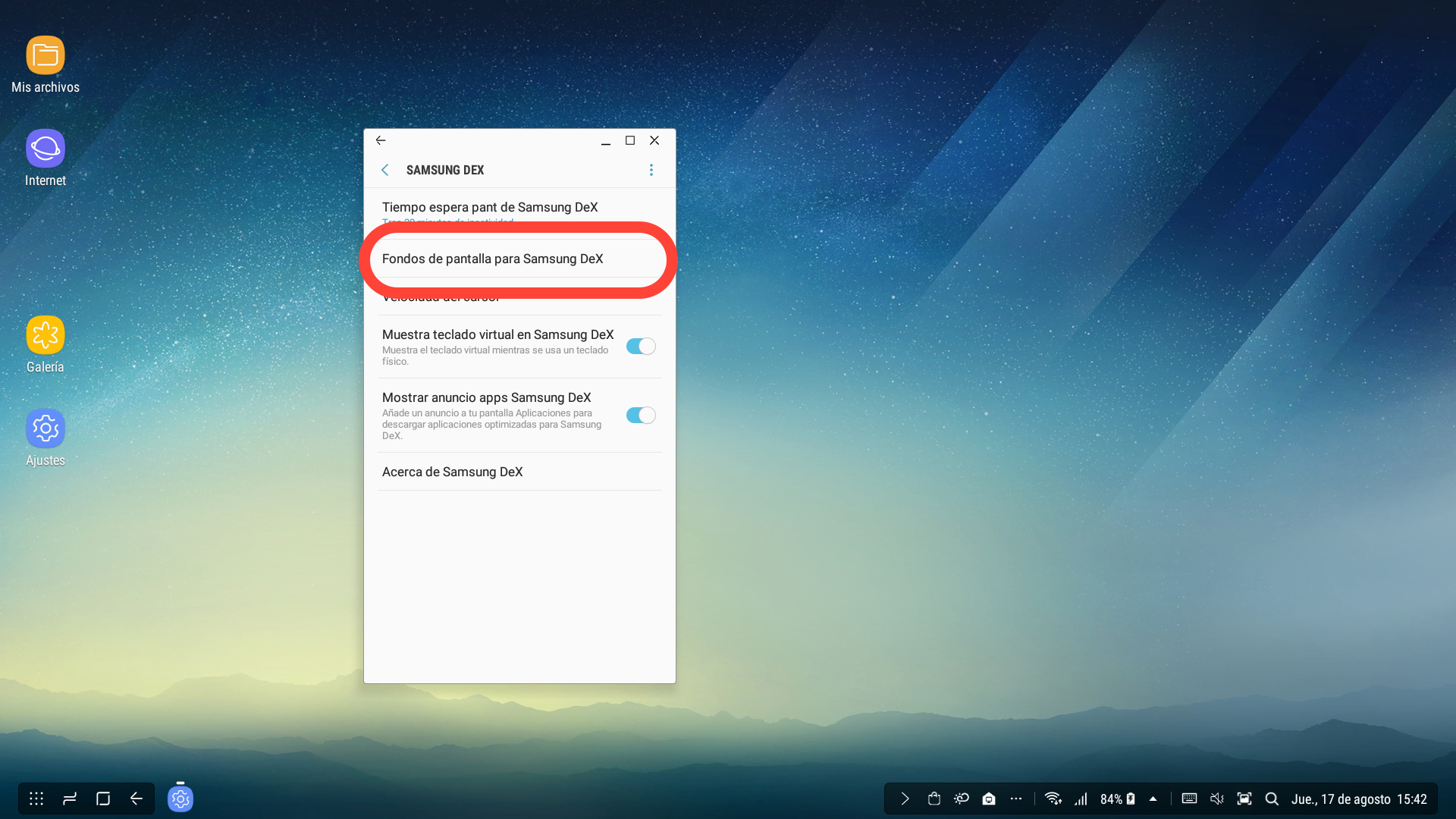Expand quick settings with up triangle
This screenshot has height=819, width=1456.
click(1153, 799)
